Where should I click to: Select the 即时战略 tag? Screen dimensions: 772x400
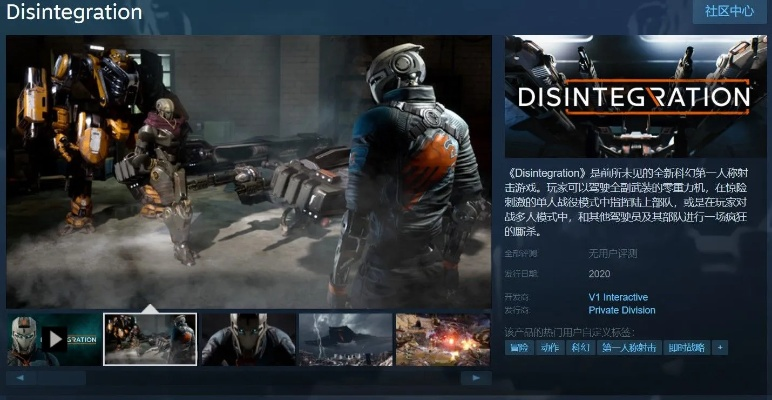[x=685, y=347]
